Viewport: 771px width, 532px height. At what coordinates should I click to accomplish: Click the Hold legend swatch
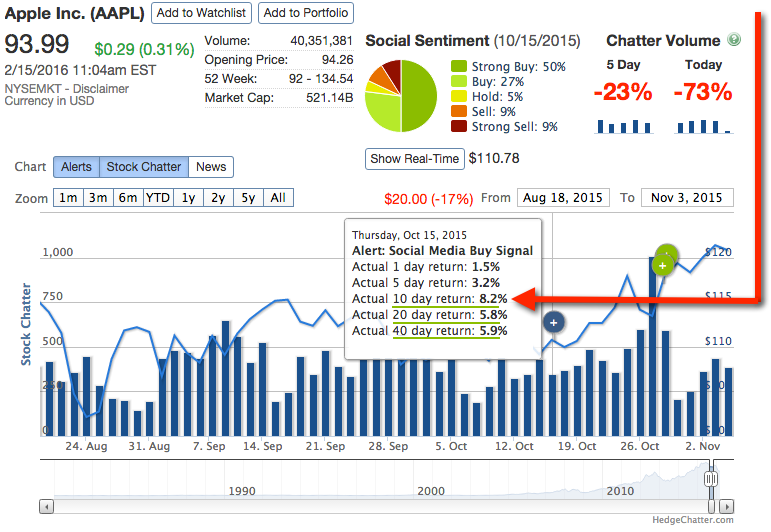pos(458,96)
